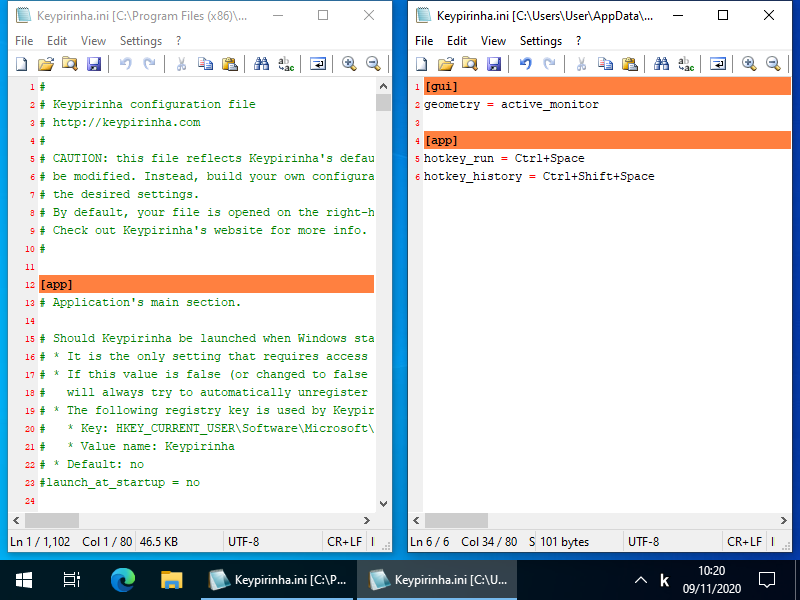Click New file icon in right window
This screenshot has height=600, width=800.
pos(422,64)
